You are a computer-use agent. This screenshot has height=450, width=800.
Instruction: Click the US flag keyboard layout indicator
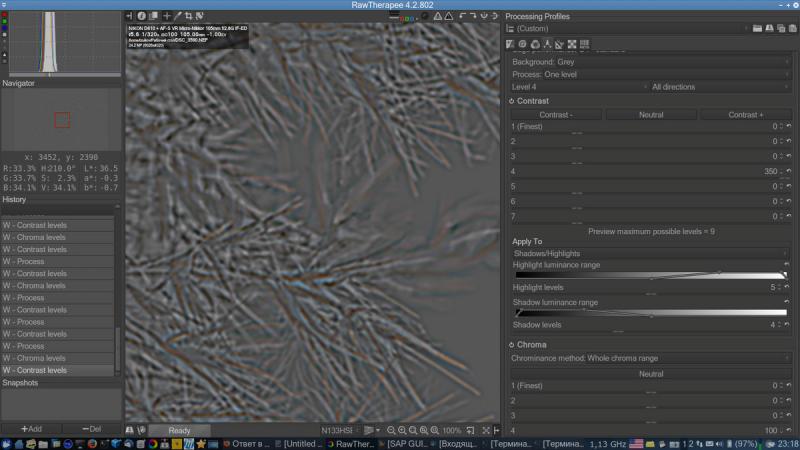tap(636, 444)
